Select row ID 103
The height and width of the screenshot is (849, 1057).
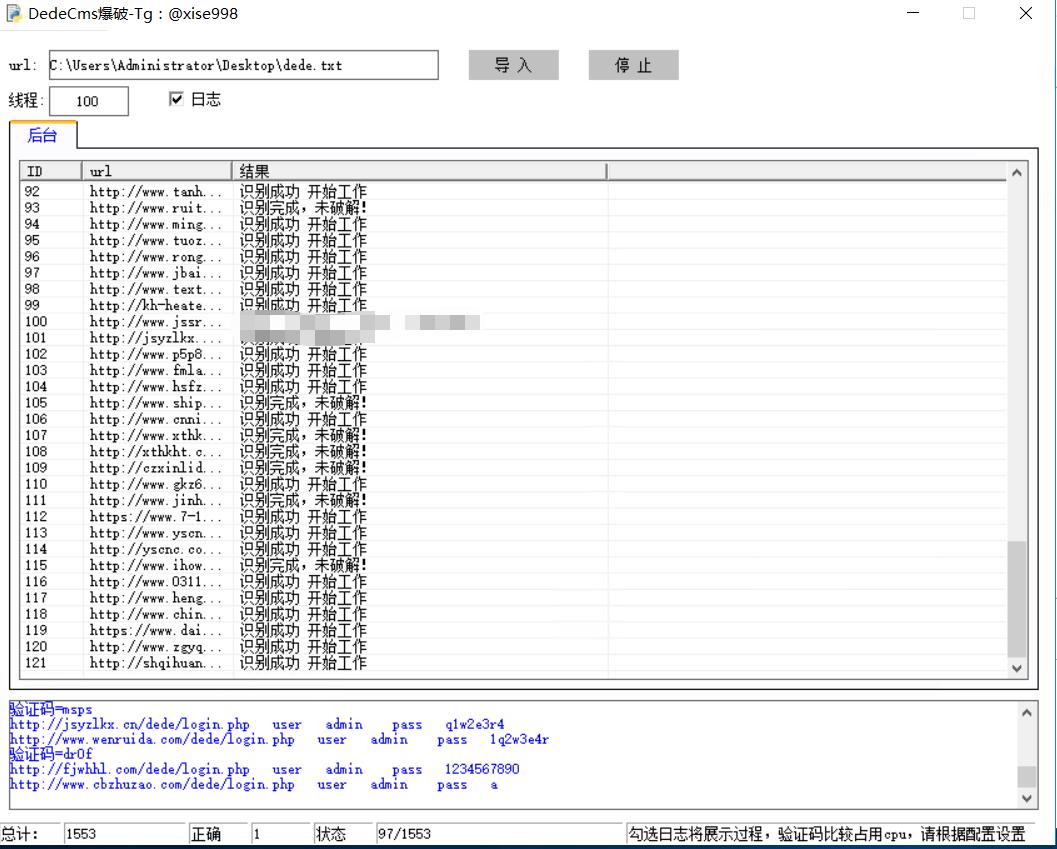tap(36, 370)
